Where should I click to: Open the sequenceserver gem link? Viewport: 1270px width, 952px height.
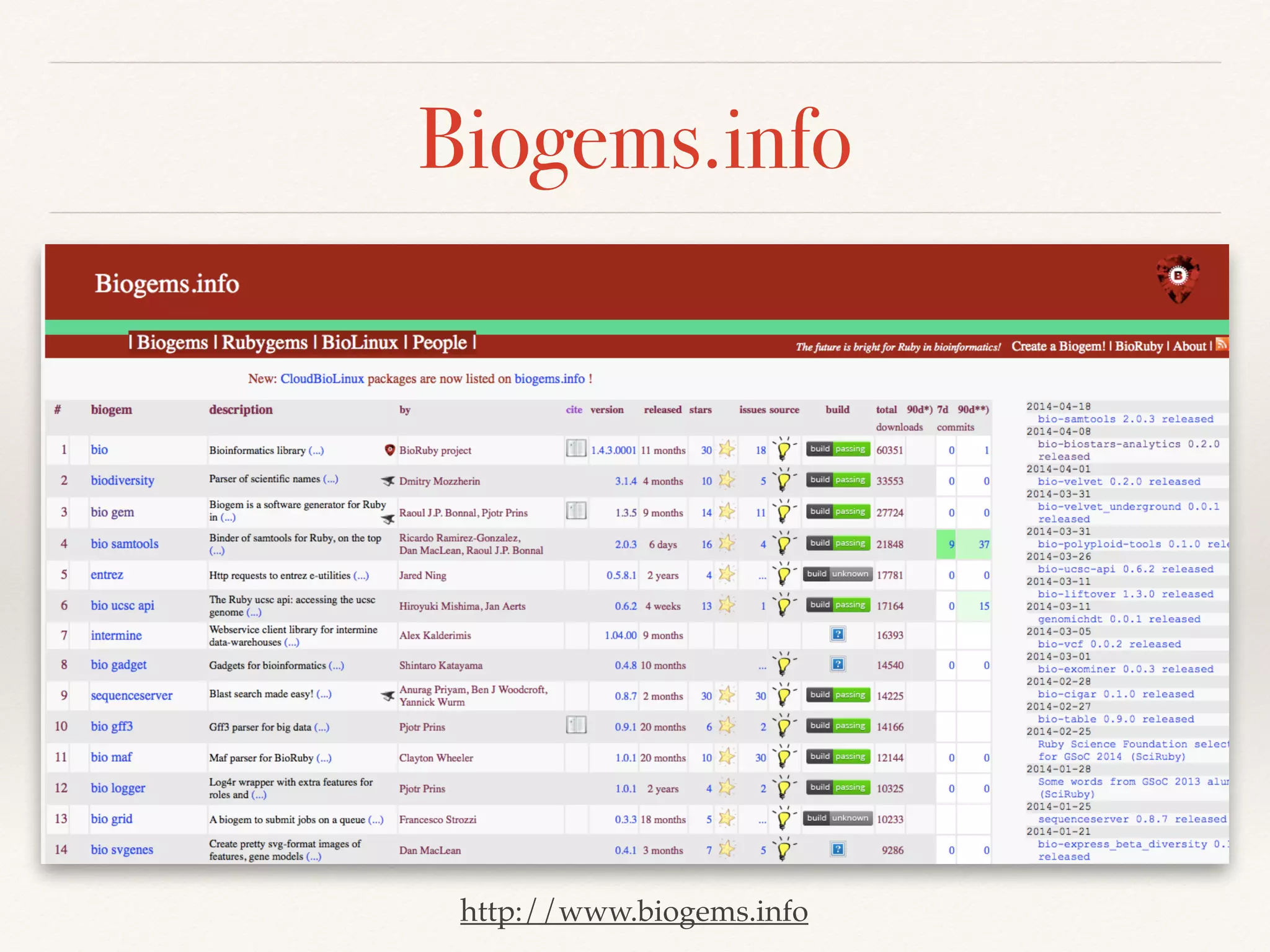tap(131, 695)
